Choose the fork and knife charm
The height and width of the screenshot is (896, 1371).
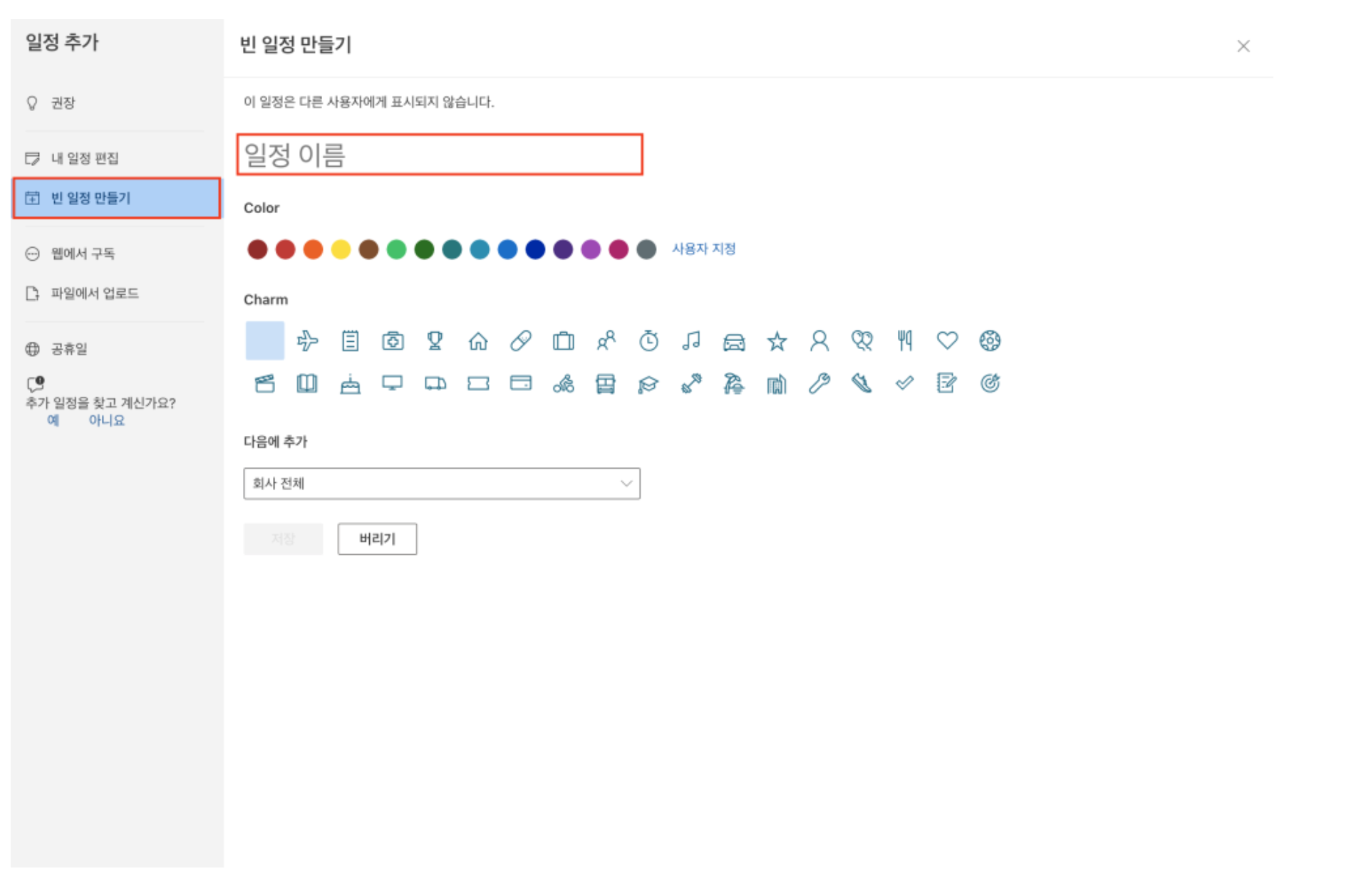coord(905,341)
